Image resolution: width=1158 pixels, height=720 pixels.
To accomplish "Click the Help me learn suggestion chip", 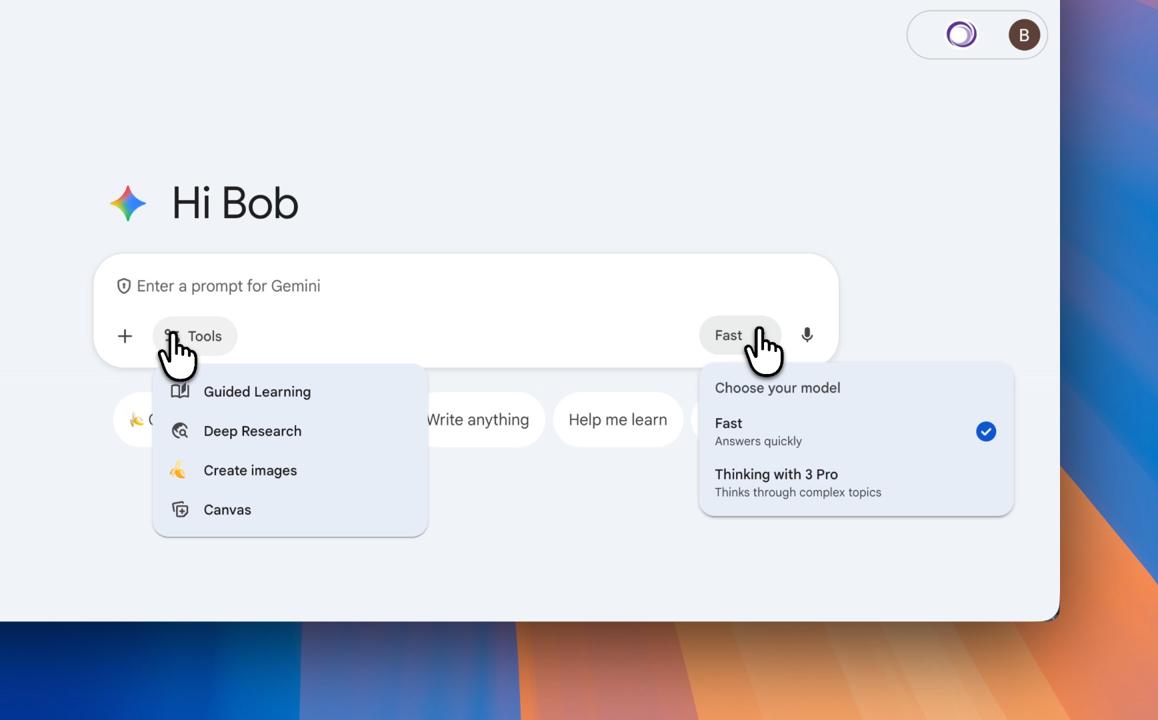I will pyautogui.click(x=618, y=419).
